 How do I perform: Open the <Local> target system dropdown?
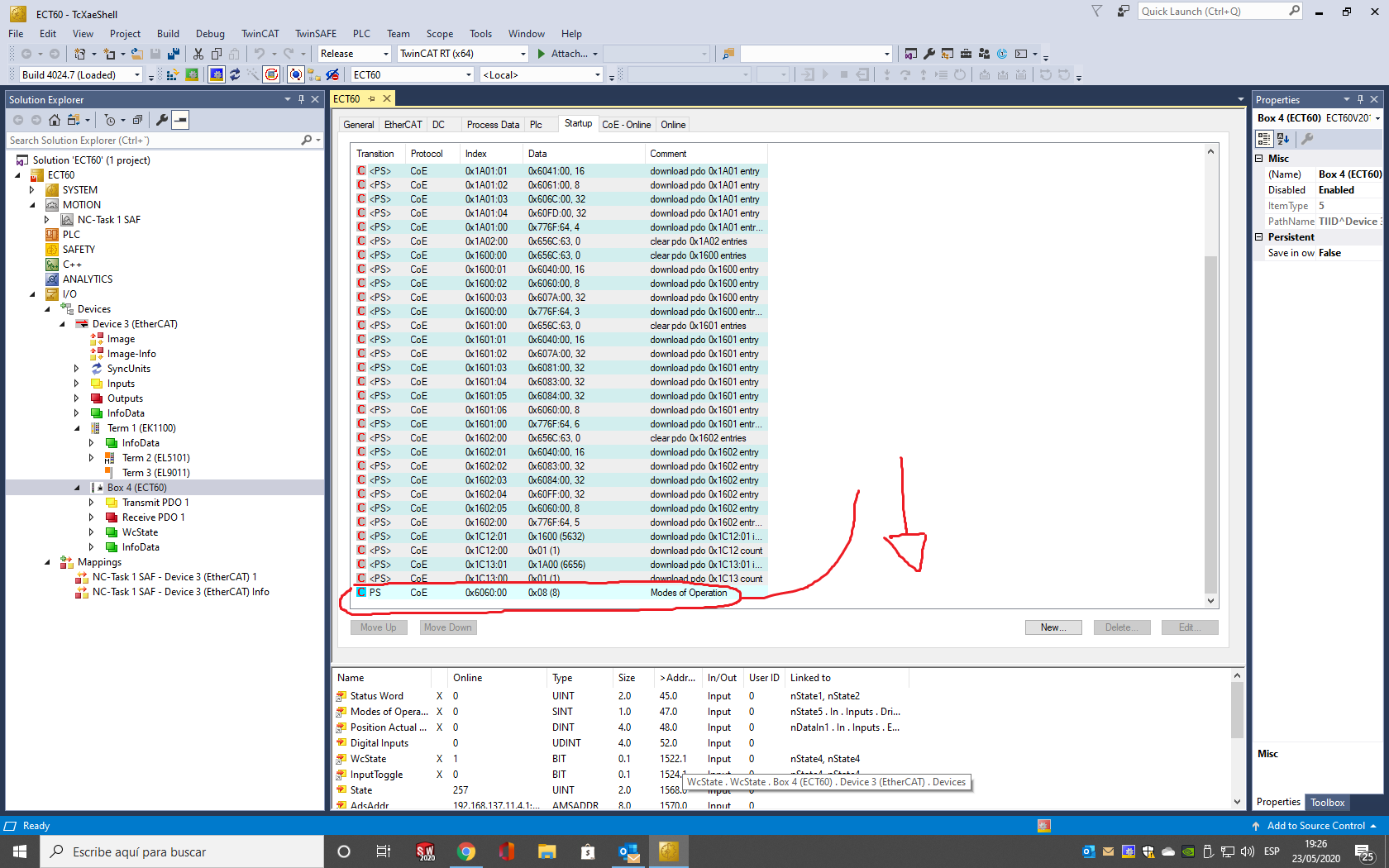pos(542,75)
